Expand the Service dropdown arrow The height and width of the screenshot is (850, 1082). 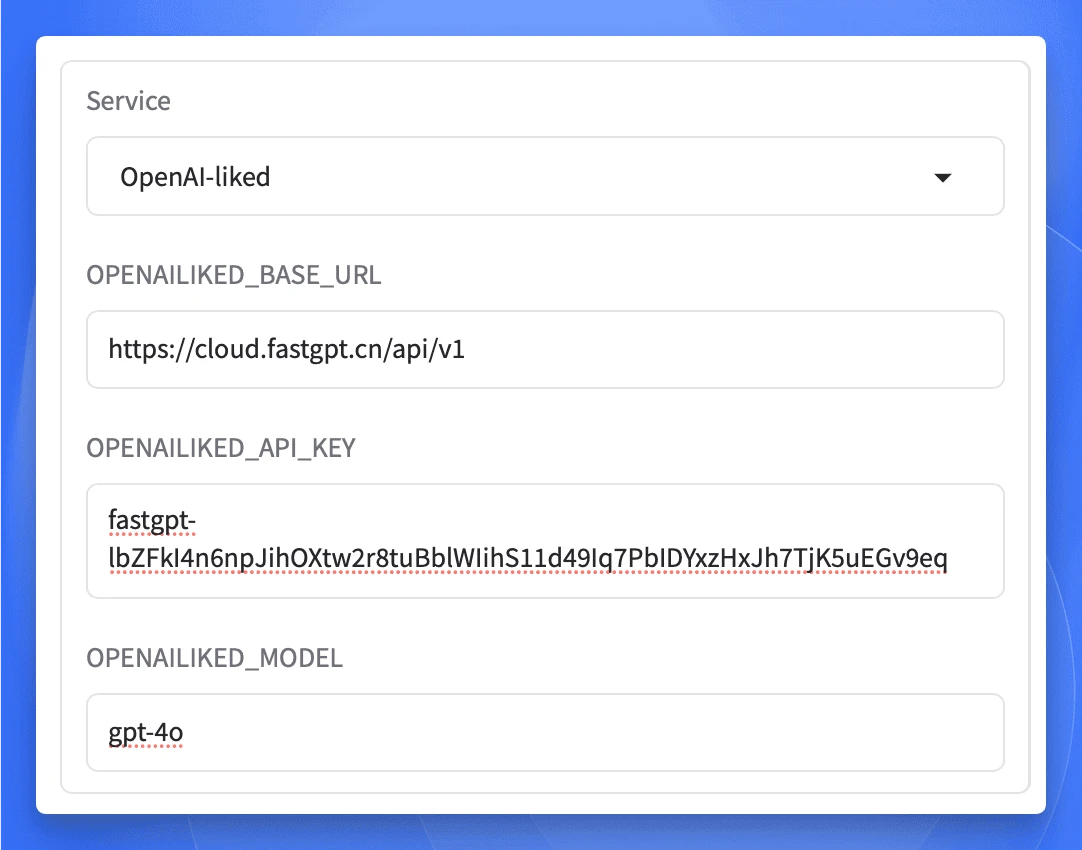pyautogui.click(x=941, y=178)
